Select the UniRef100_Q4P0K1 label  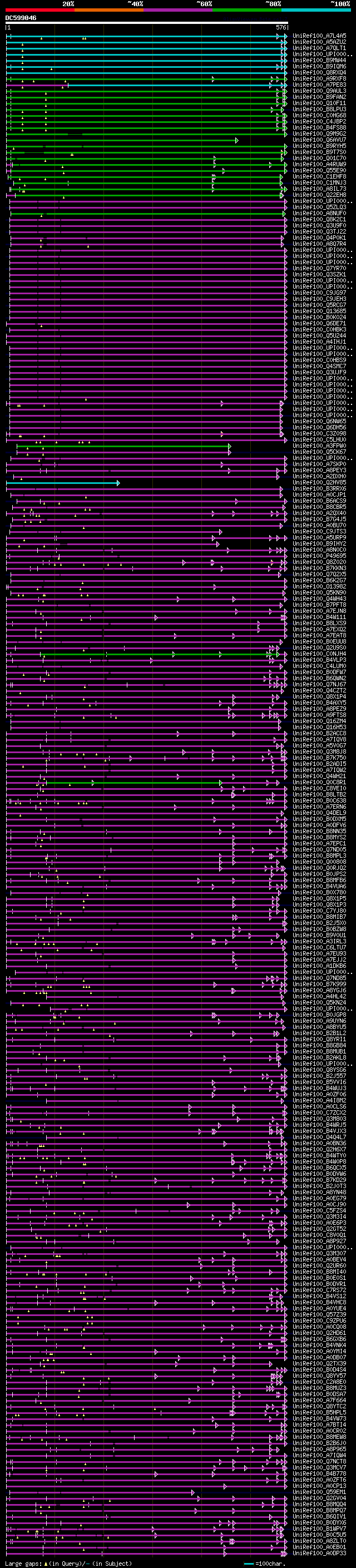tap(319, 238)
